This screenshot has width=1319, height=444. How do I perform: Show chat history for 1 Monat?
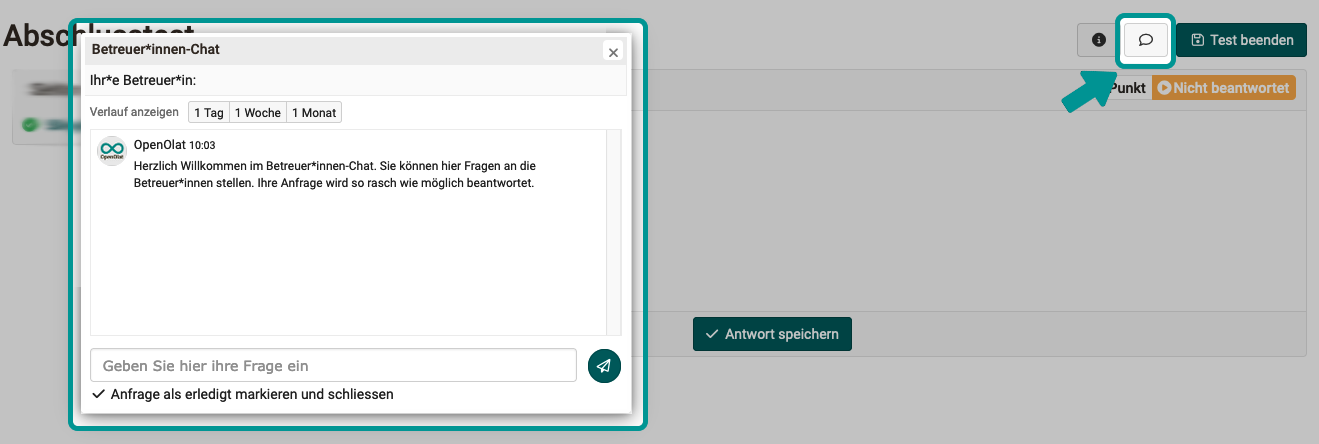click(314, 113)
